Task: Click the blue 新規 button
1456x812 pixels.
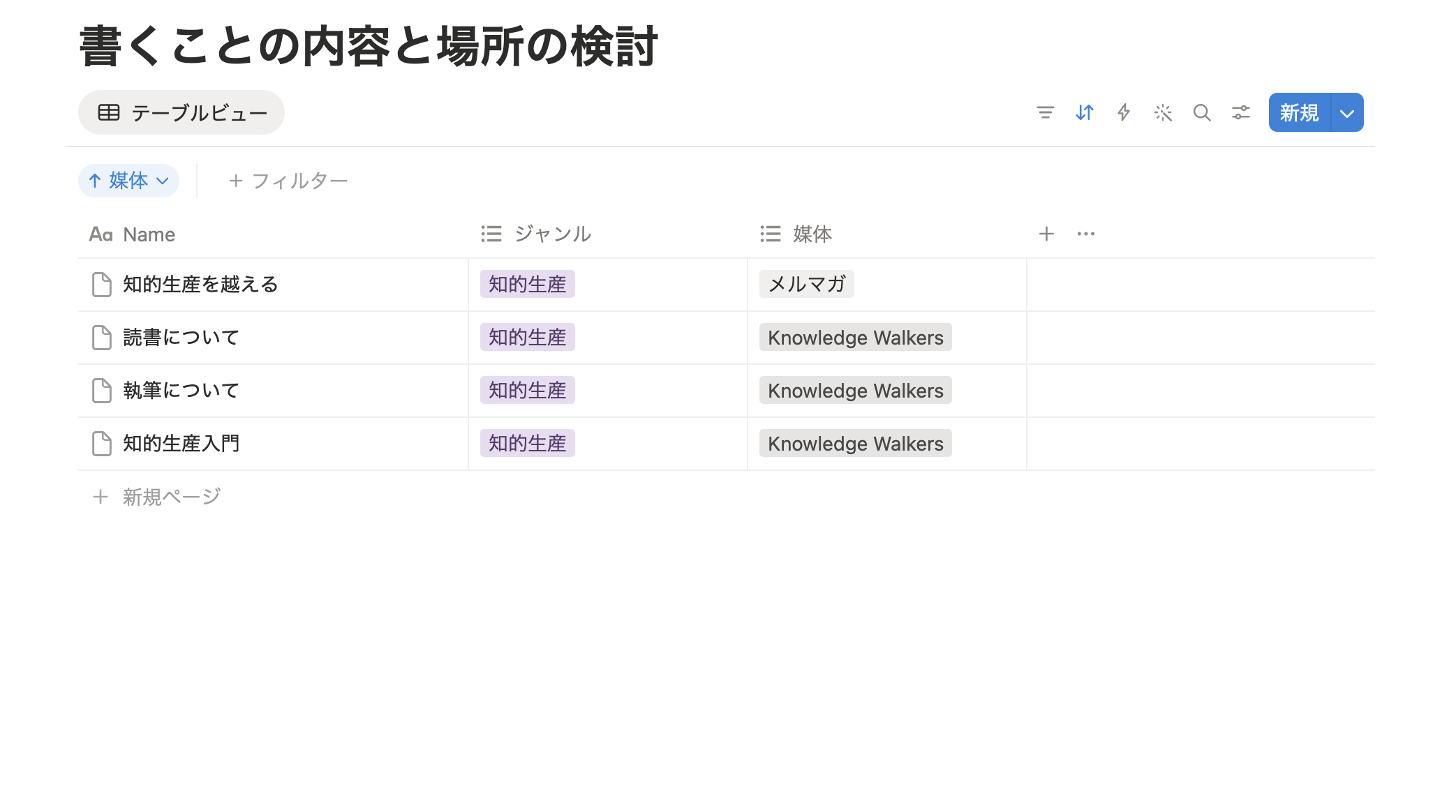Action: [x=1300, y=112]
